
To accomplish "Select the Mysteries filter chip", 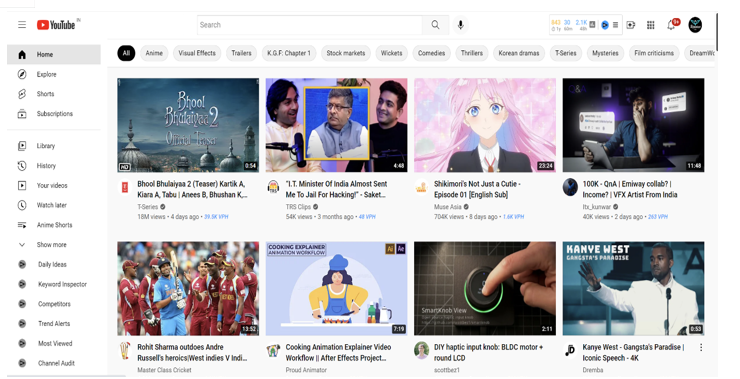I will click(605, 53).
